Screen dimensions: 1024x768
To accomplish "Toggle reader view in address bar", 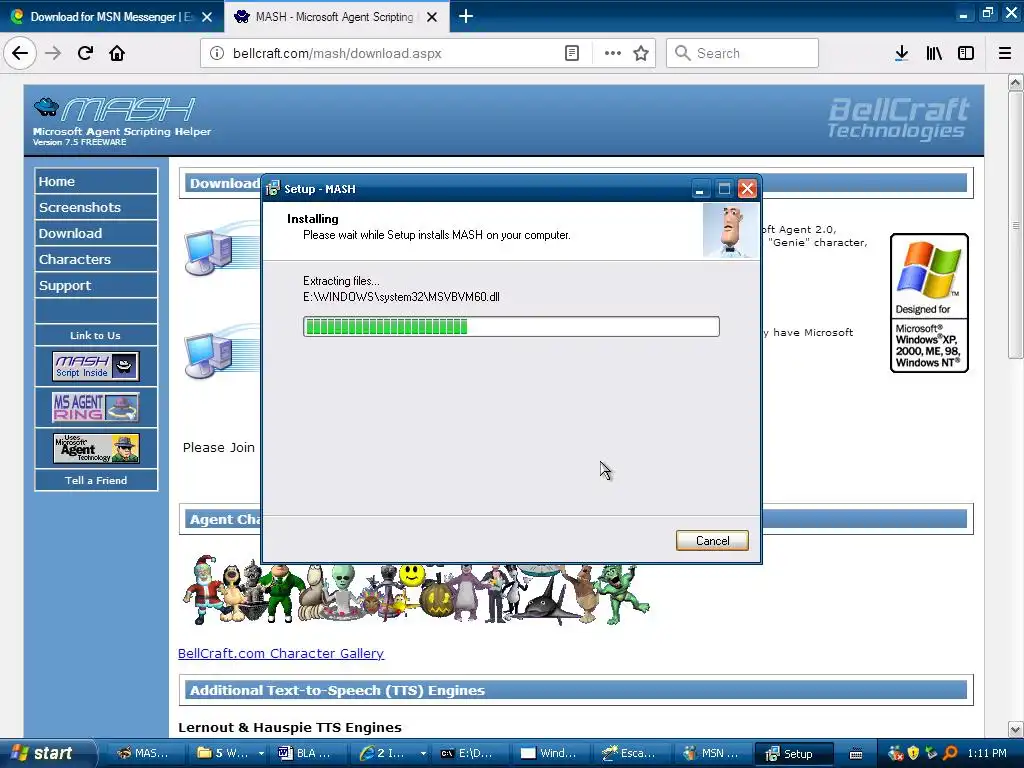I will pyautogui.click(x=571, y=53).
